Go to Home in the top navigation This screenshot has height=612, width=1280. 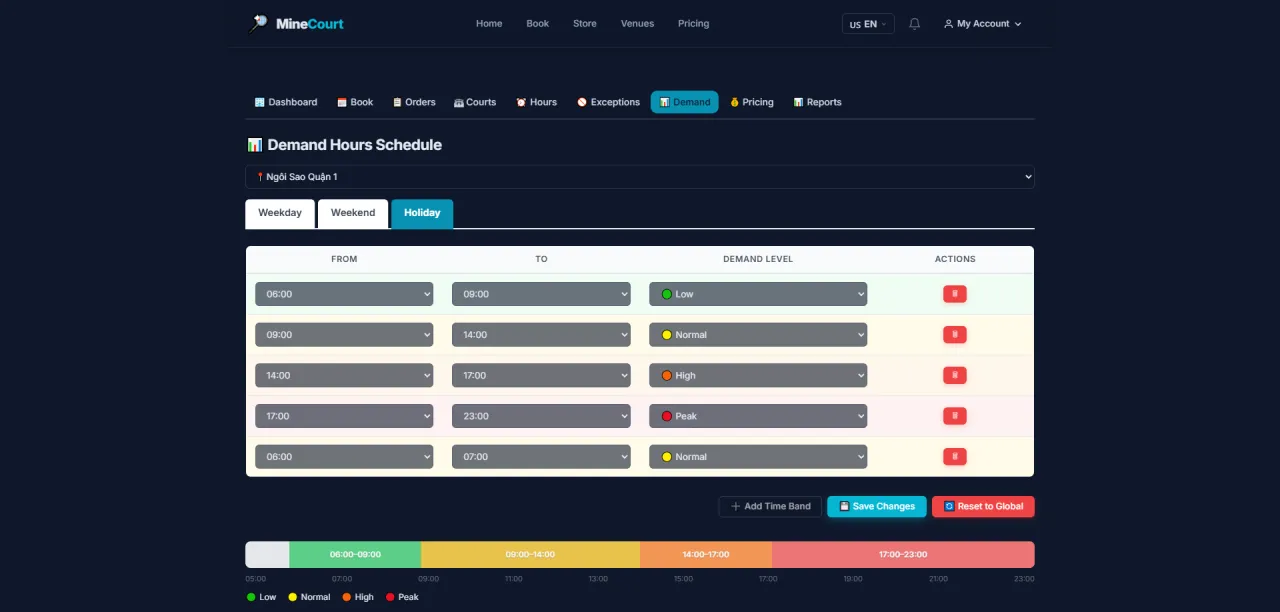[489, 24]
